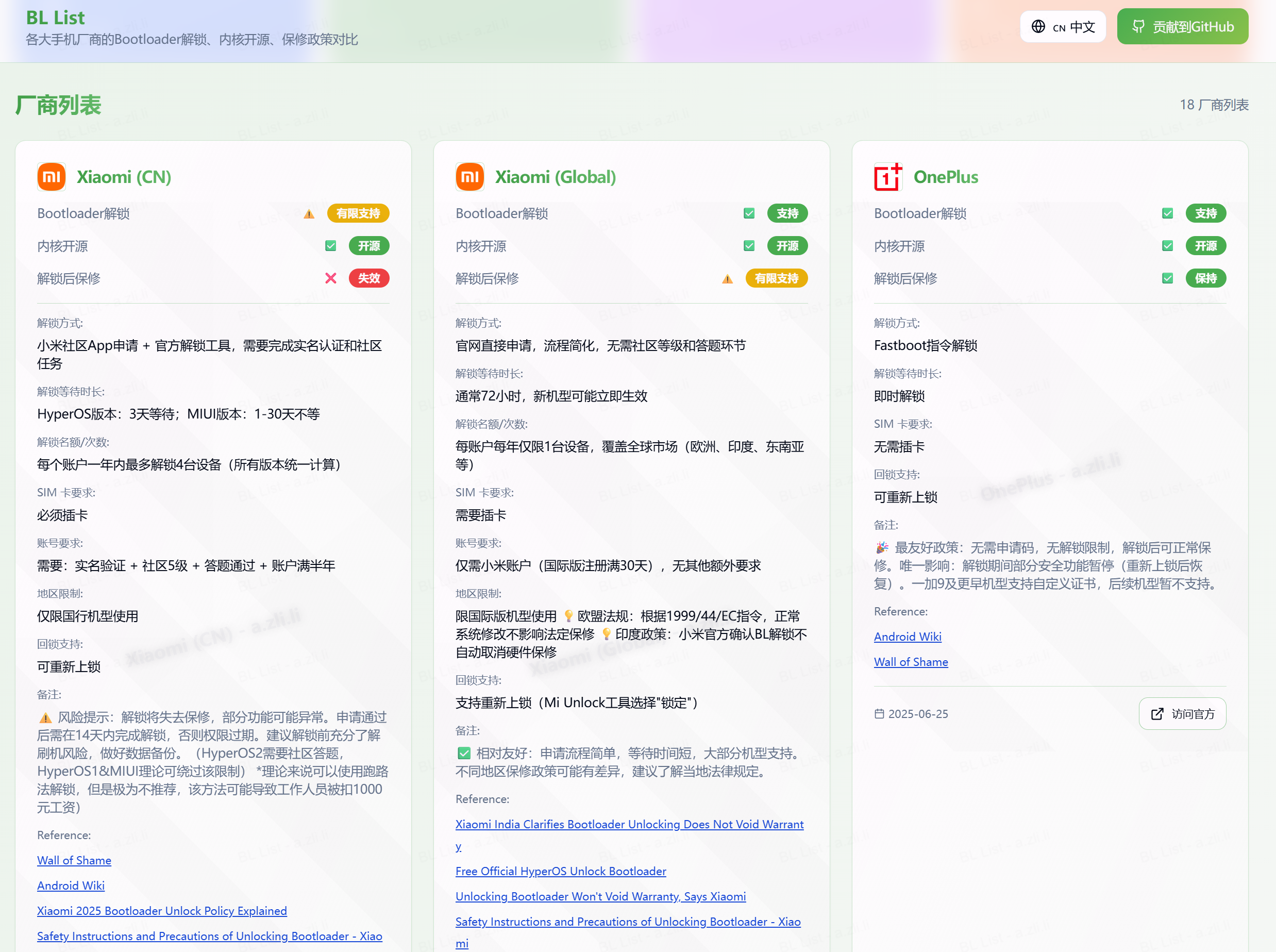This screenshot has width=1276, height=952.
Task: Click the Fastboot指令解锁 text
Action: (x=926, y=346)
